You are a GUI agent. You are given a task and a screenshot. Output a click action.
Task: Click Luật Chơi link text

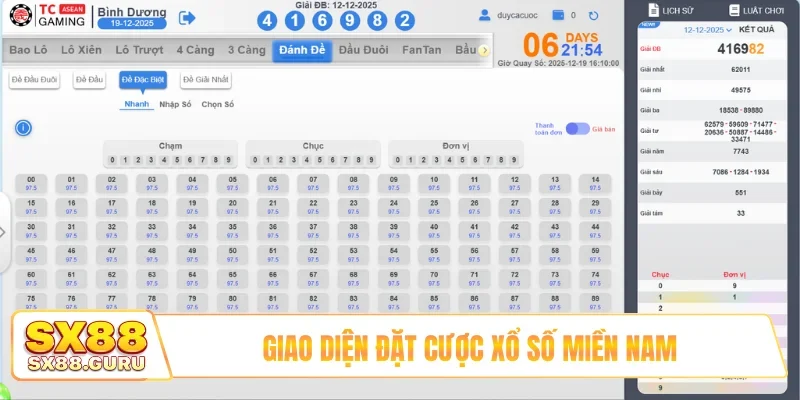tap(763, 11)
